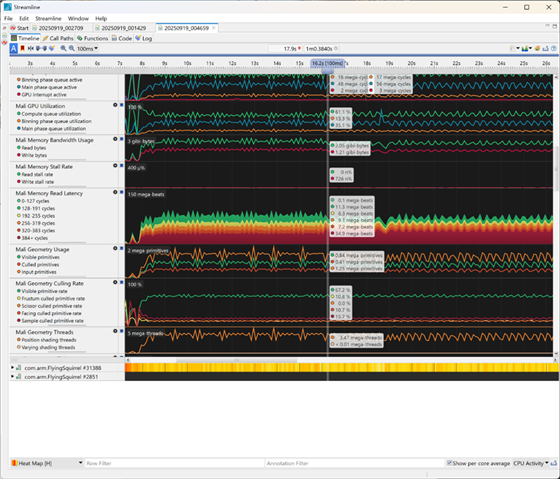
Task: Click the 20s mark on time ruler
Action: pyautogui.click(x=411, y=63)
